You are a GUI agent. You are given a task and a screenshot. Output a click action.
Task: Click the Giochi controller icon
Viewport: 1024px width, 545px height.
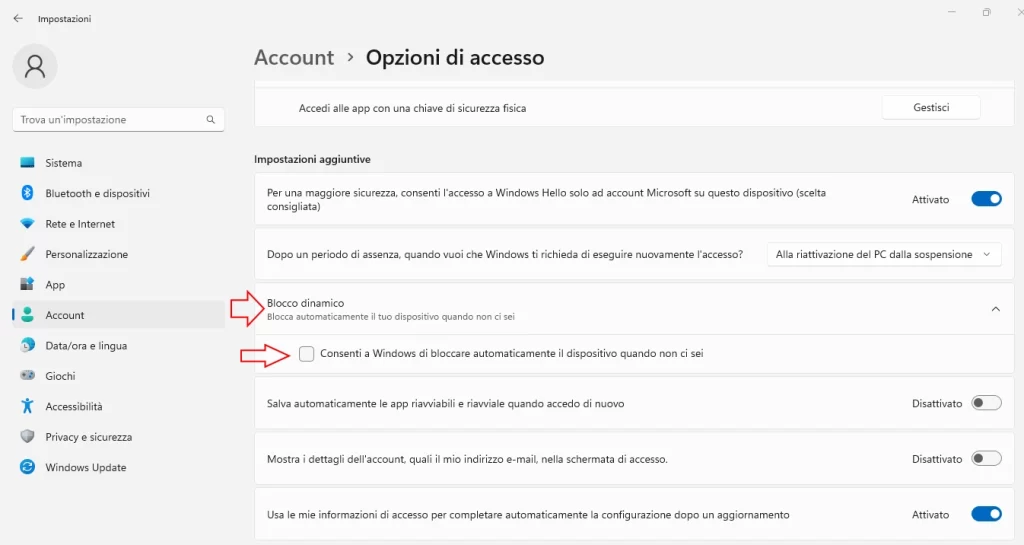click(x=27, y=375)
